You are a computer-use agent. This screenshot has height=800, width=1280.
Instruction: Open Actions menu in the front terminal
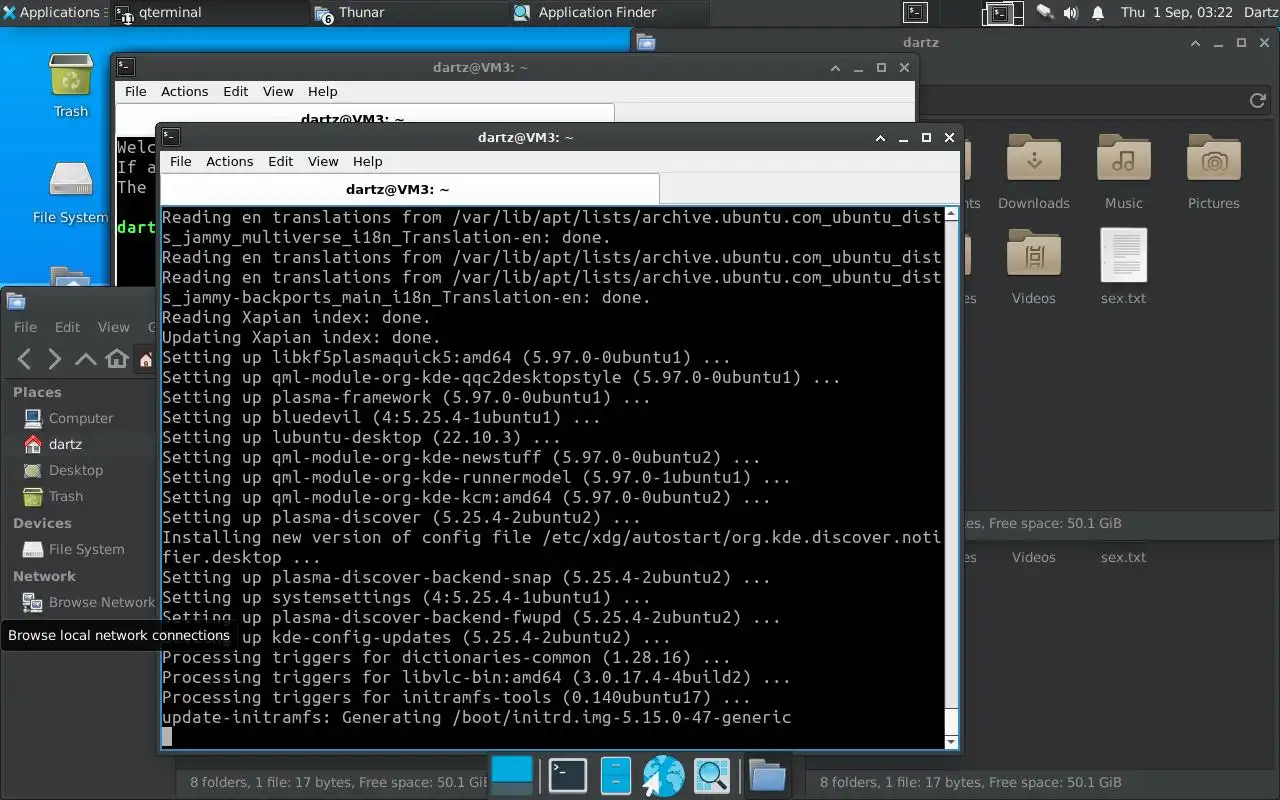(x=229, y=161)
